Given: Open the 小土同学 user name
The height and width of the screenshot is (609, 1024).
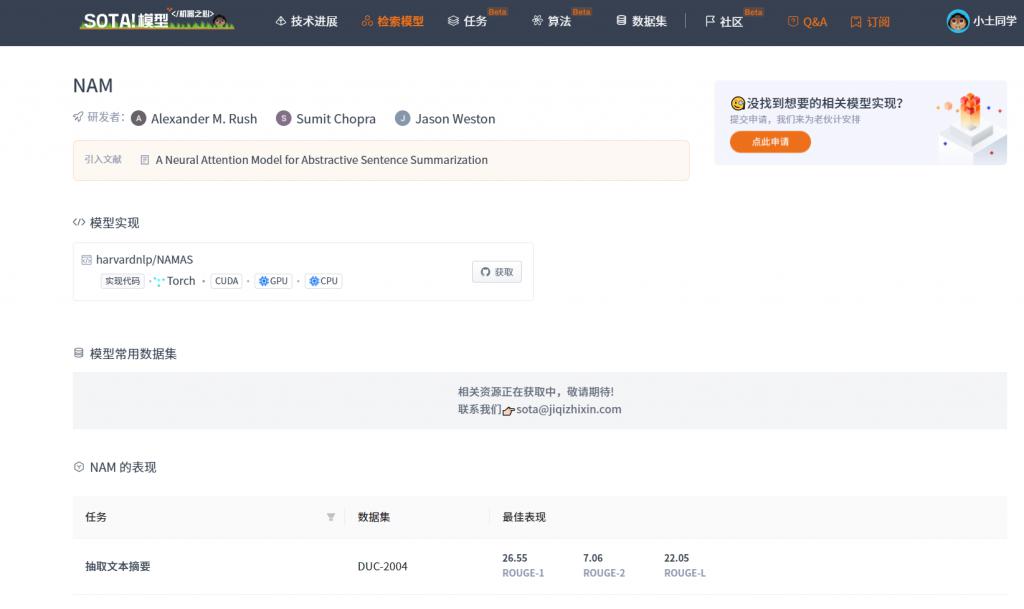Looking at the screenshot, I should 995,21.
